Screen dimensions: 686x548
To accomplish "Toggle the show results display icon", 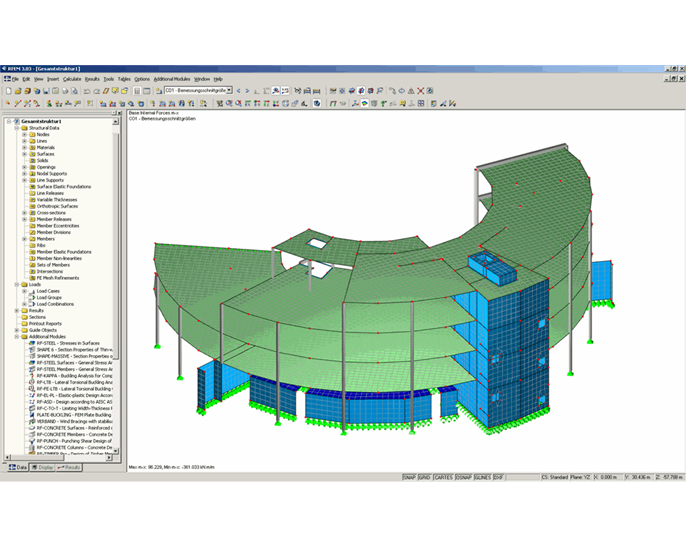I will point(276,91).
